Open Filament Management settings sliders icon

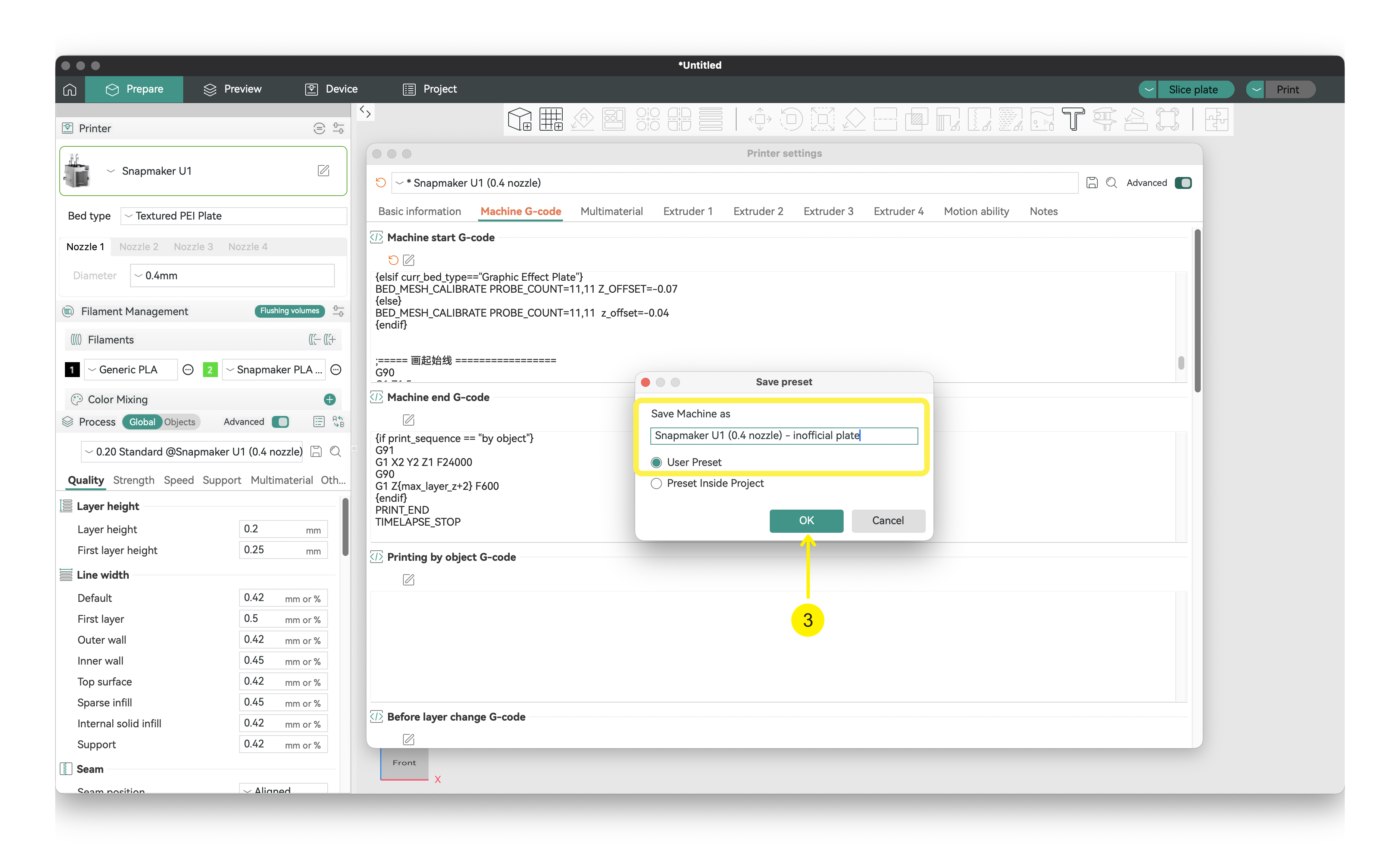click(339, 311)
